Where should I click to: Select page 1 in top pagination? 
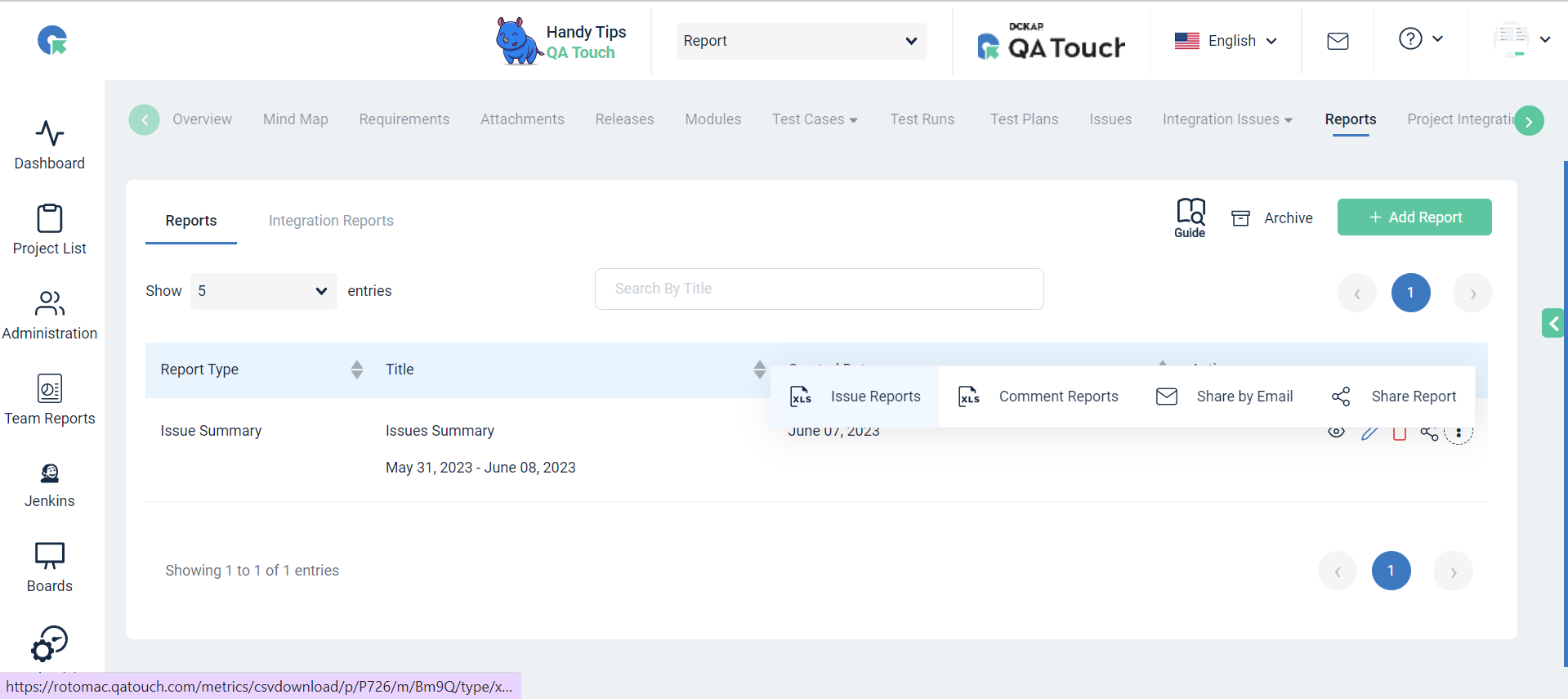pos(1410,293)
